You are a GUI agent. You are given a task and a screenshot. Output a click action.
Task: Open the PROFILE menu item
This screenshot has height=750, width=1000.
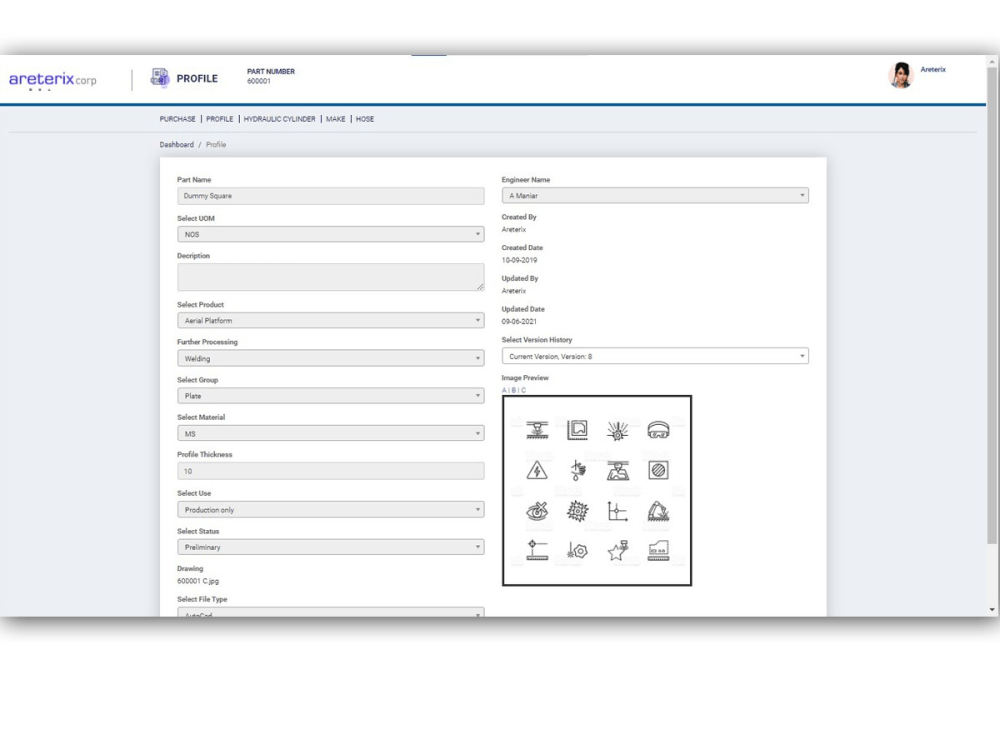[x=219, y=119]
